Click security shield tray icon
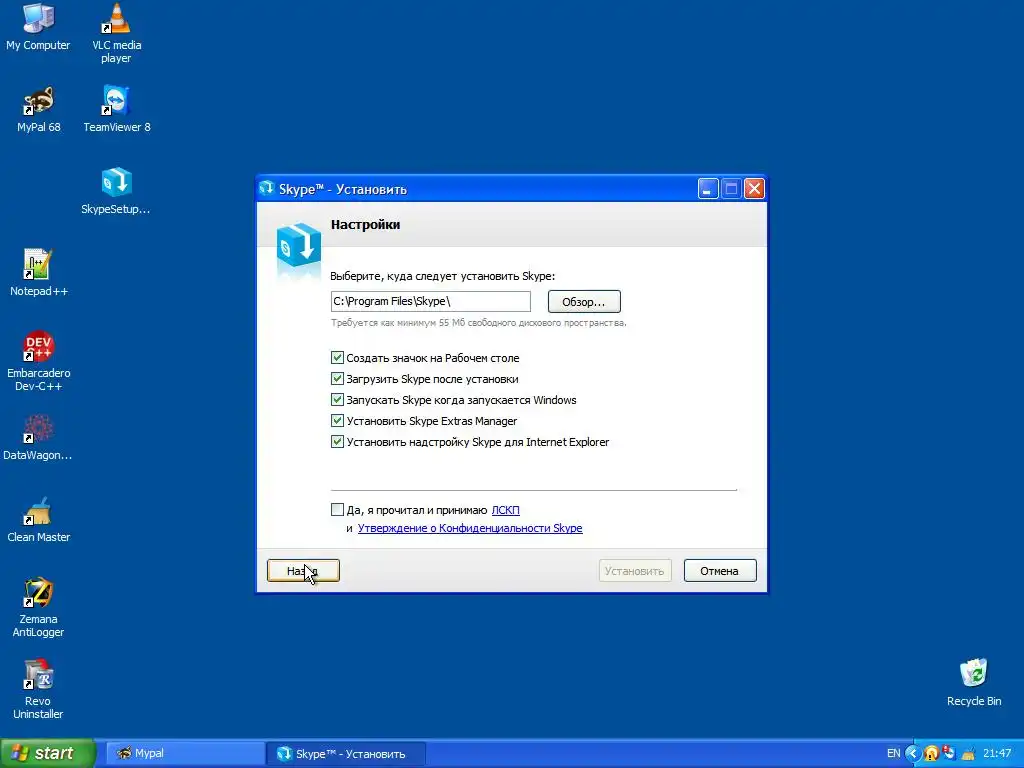This screenshot has height=768, width=1024. click(931, 754)
